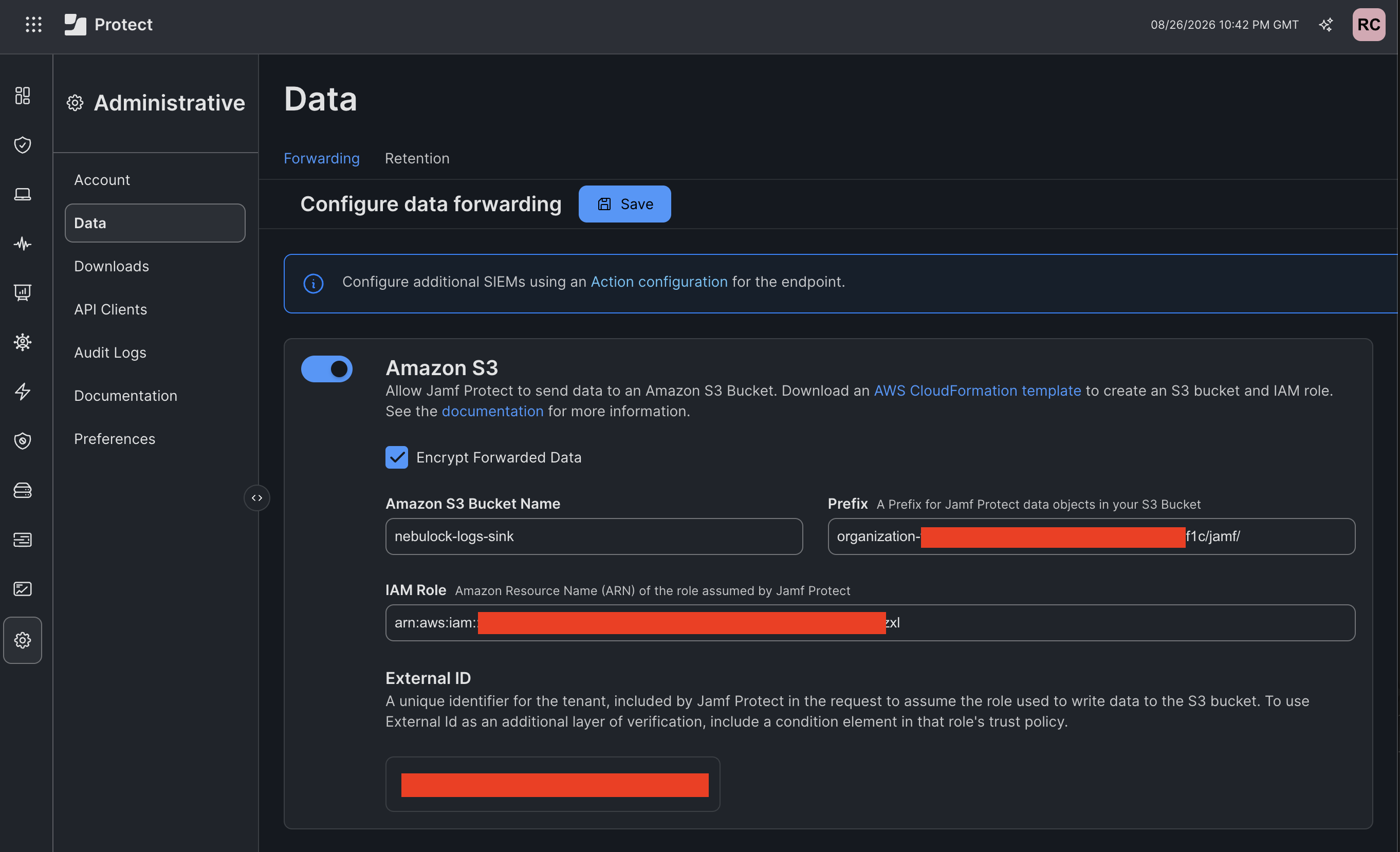Select the bug-shaped icon in the rail
The height and width of the screenshot is (852, 1400).
(x=23, y=342)
